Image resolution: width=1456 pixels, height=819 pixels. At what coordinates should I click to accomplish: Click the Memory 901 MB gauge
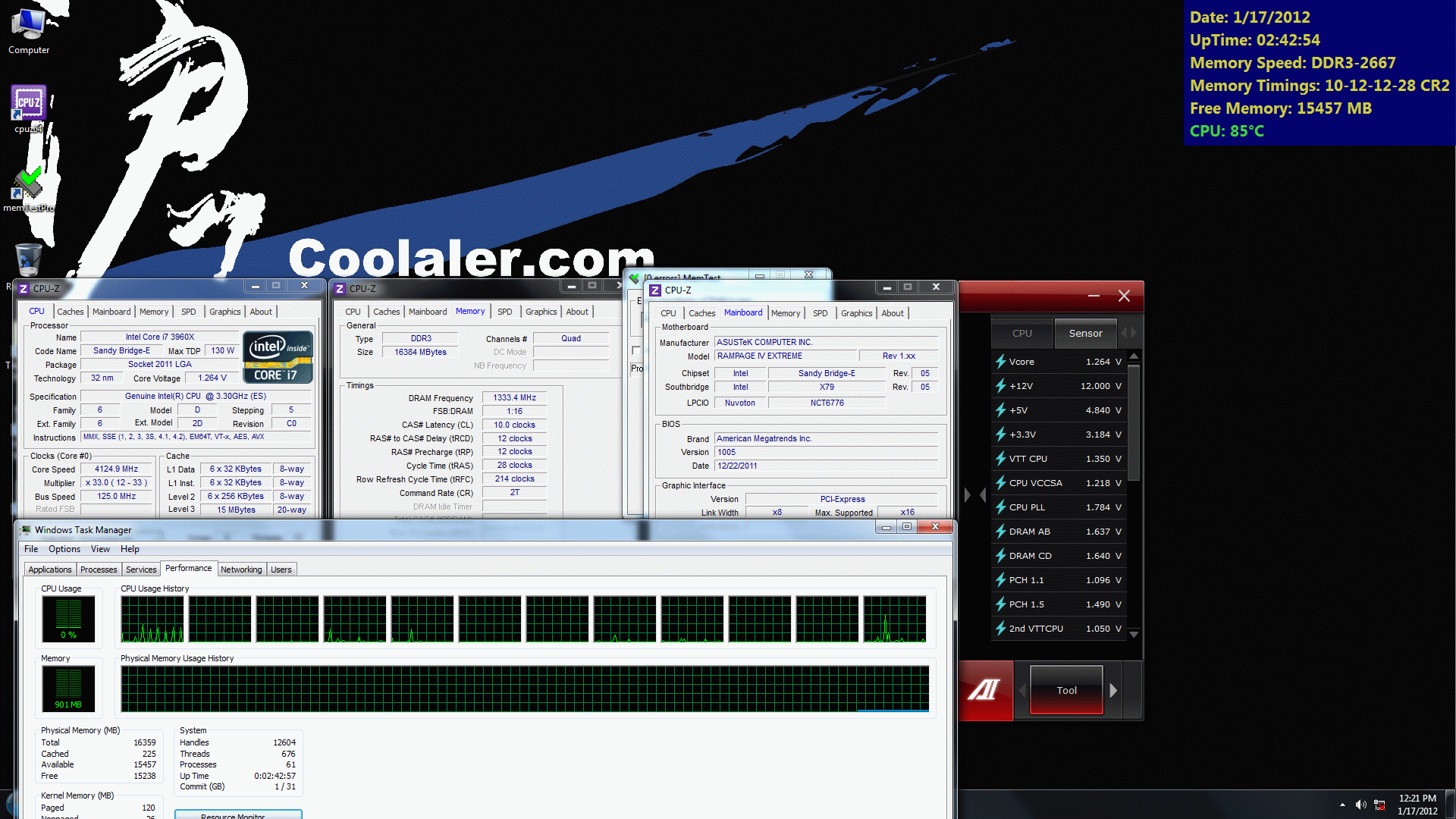click(x=68, y=689)
